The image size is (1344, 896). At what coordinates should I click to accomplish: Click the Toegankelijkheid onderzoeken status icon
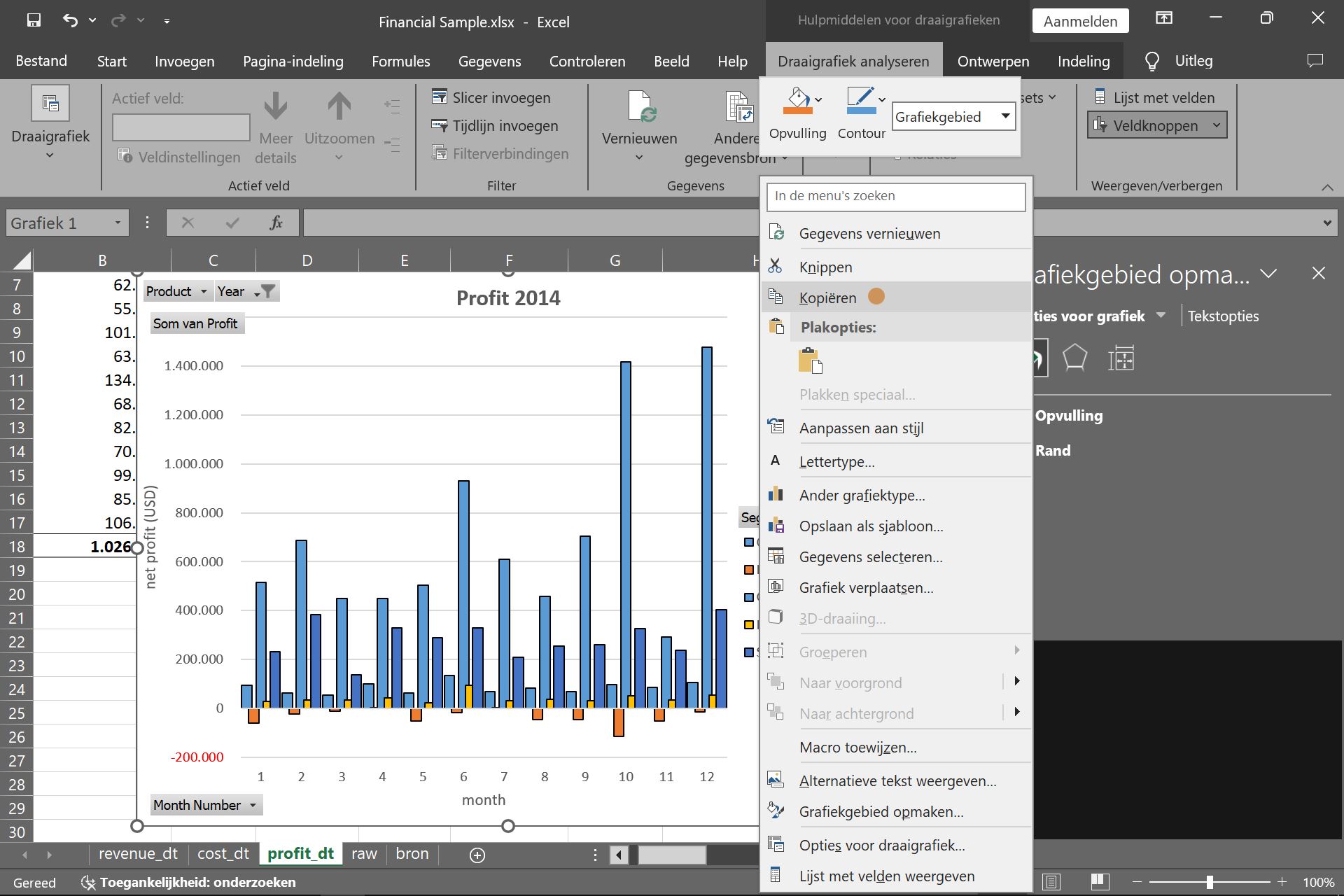87,883
